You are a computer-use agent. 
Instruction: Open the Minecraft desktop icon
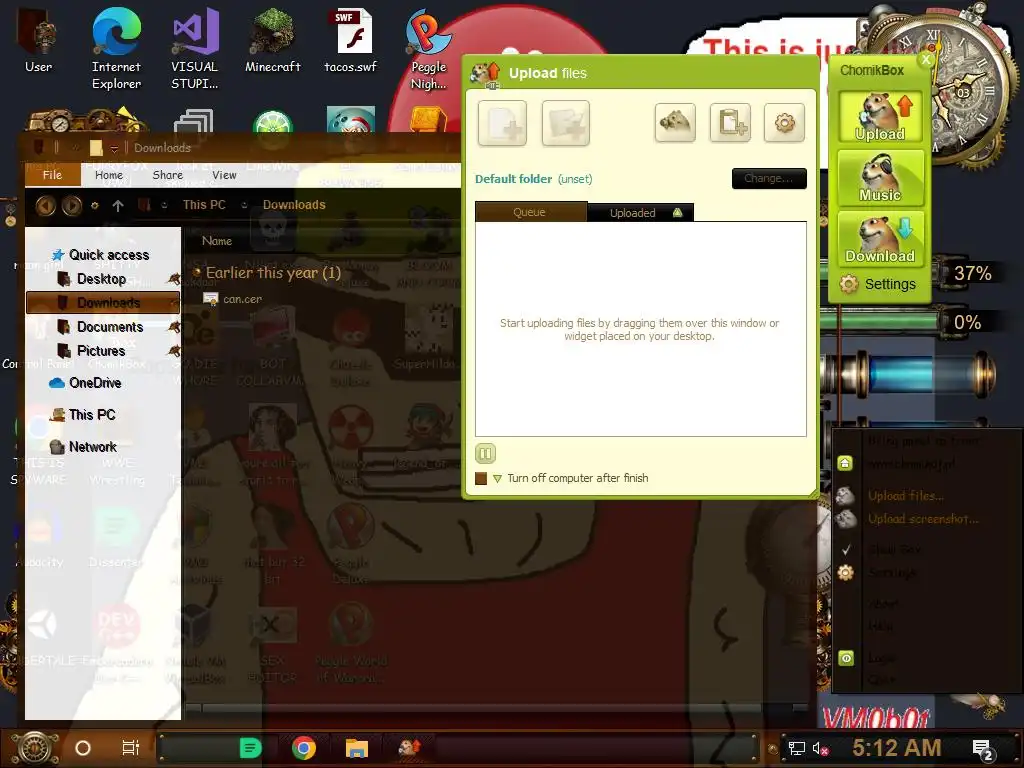coord(272,41)
